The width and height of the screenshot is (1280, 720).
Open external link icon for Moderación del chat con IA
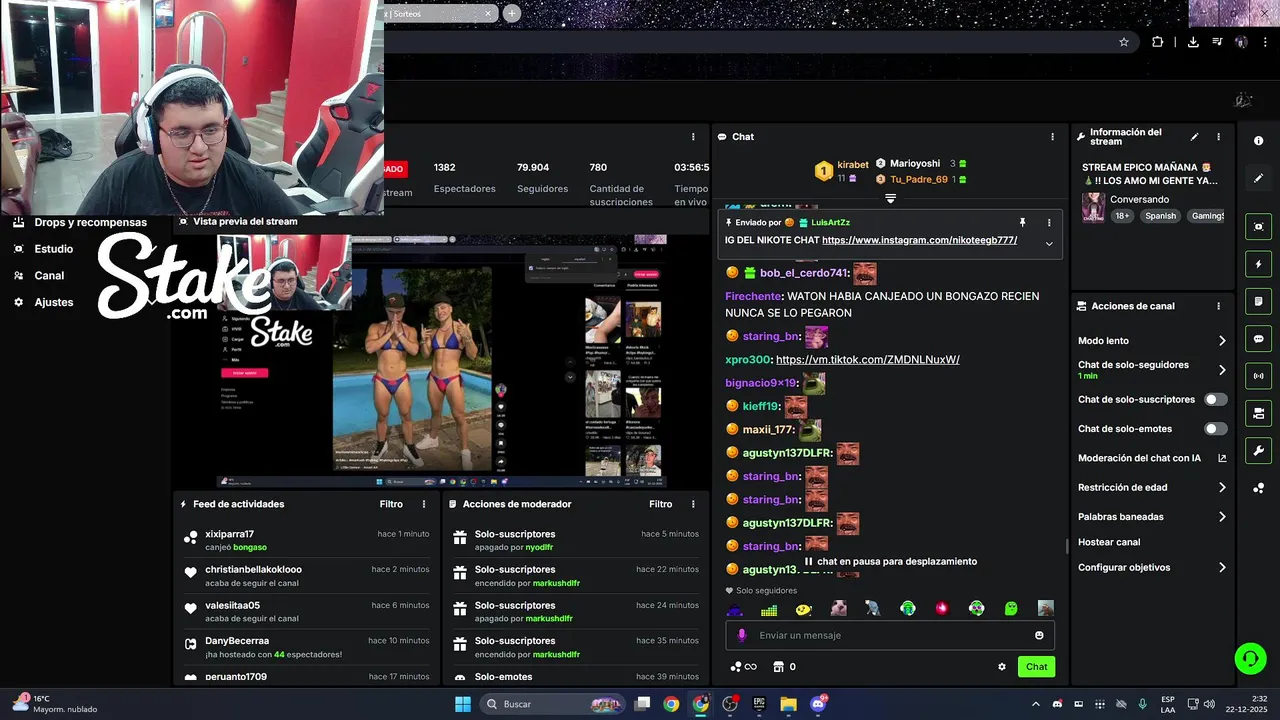[x=1222, y=458]
